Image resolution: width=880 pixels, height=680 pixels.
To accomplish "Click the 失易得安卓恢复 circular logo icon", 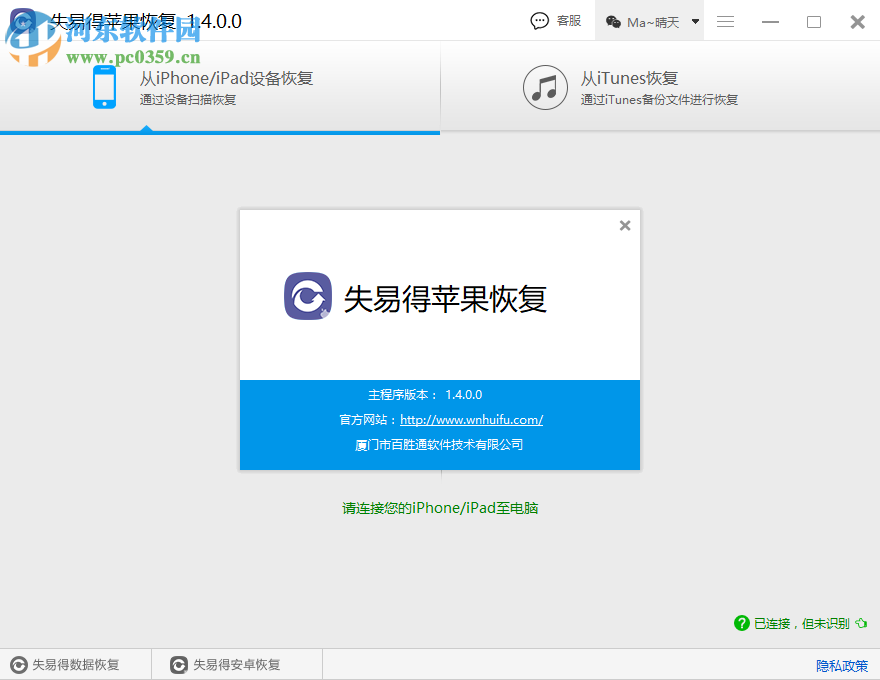I will click(x=178, y=663).
